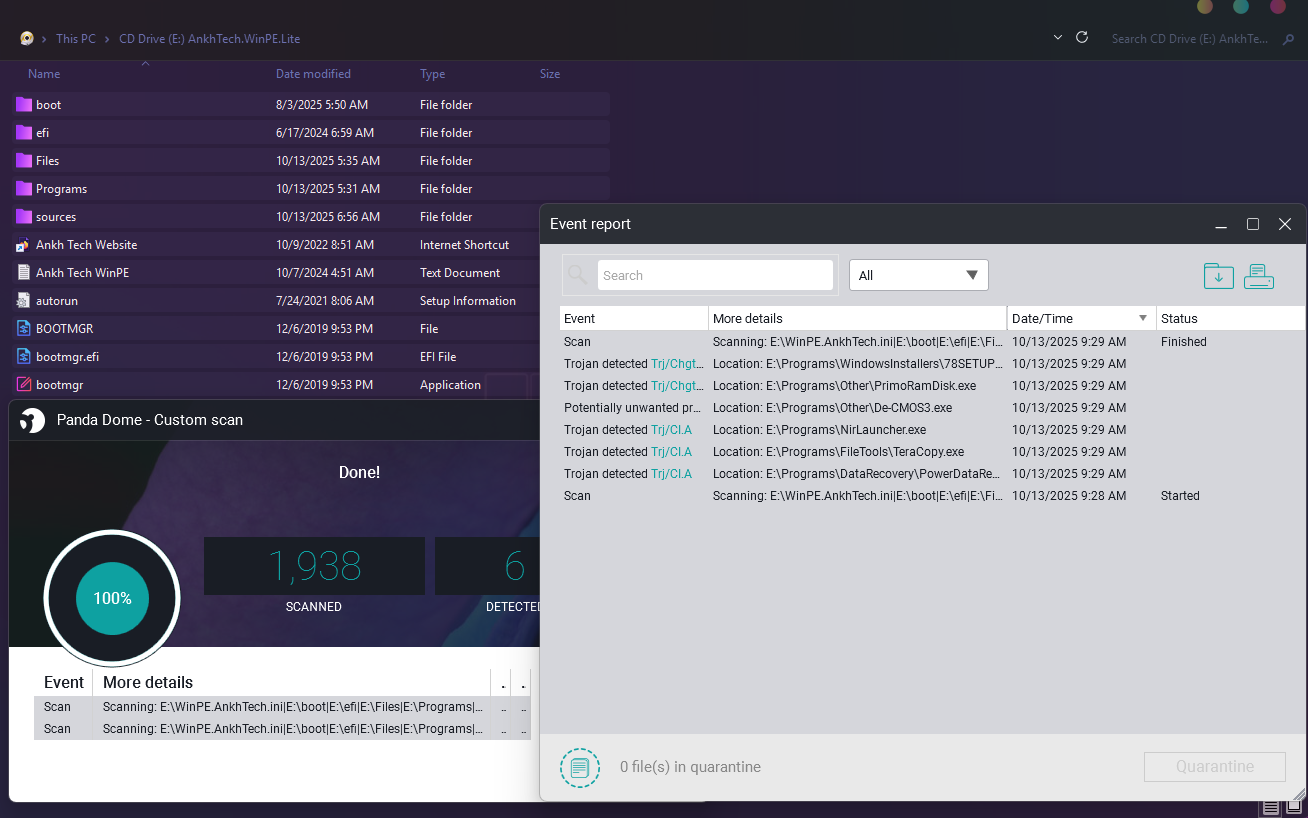Screen dimensions: 1308x818
Task: Select the autorun setup information icon
Action: pyautogui.click(x=24, y=300)
